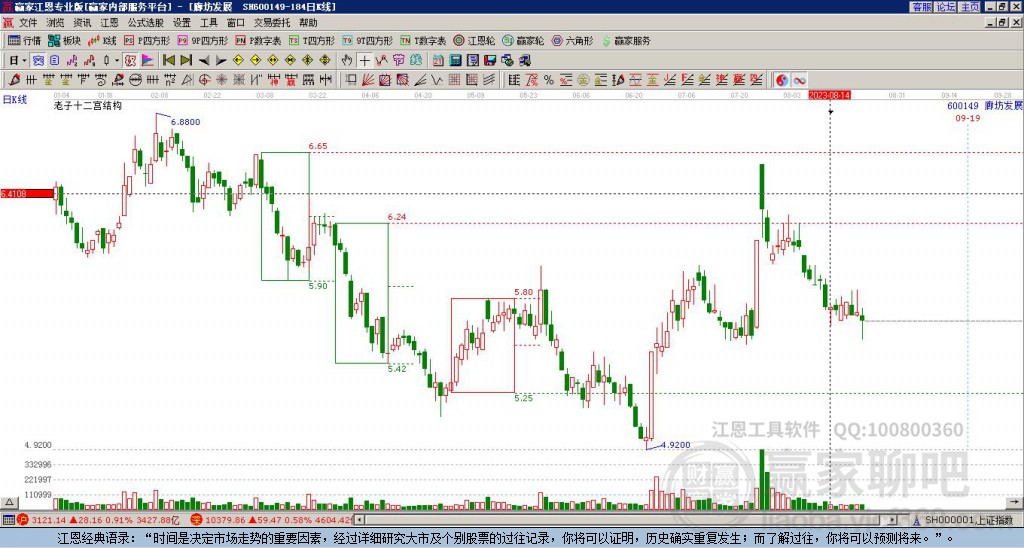Screen dimensions: 1024x548
Task: Select the percent % retracement tool
Action: pyautogui.click(x=549, y=80)
